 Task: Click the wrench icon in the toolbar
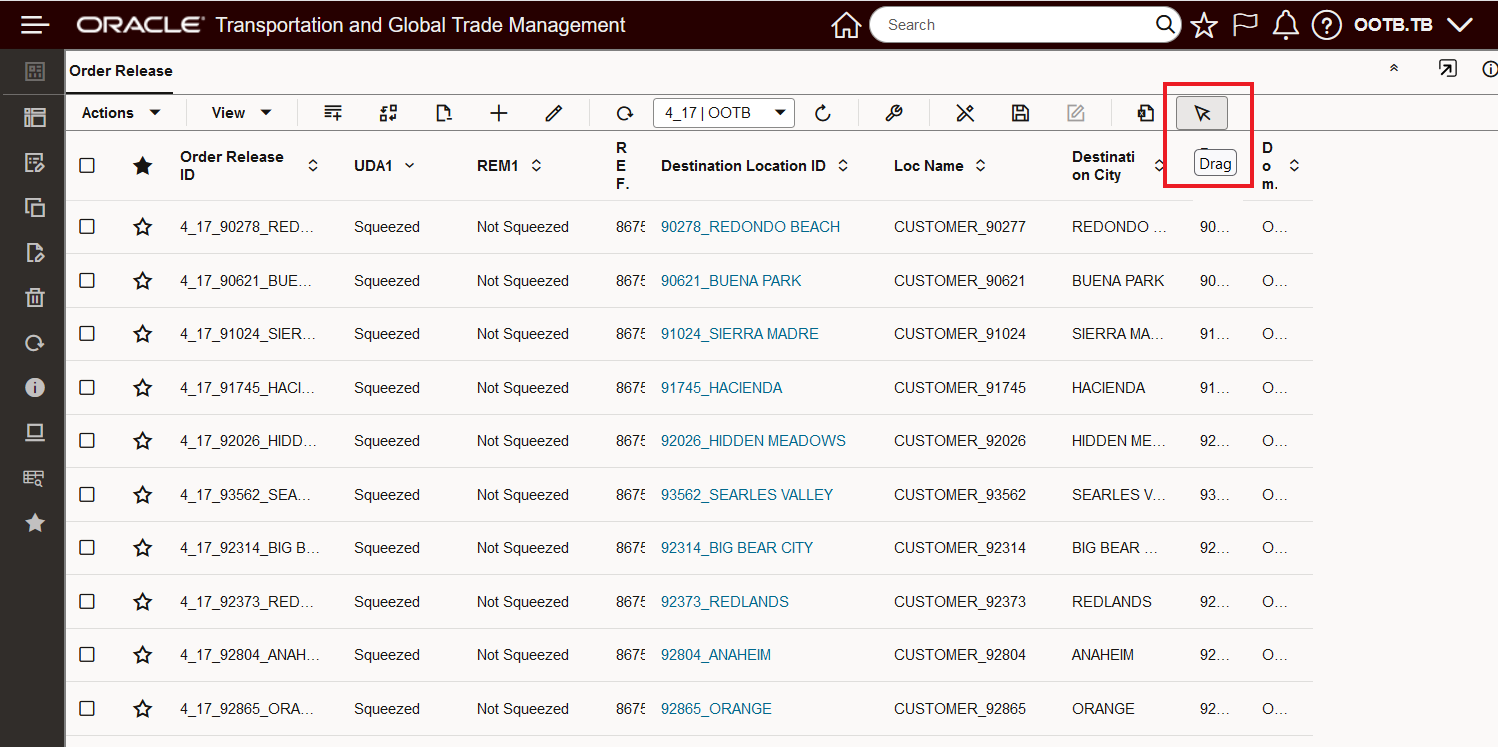coord(894,113)
